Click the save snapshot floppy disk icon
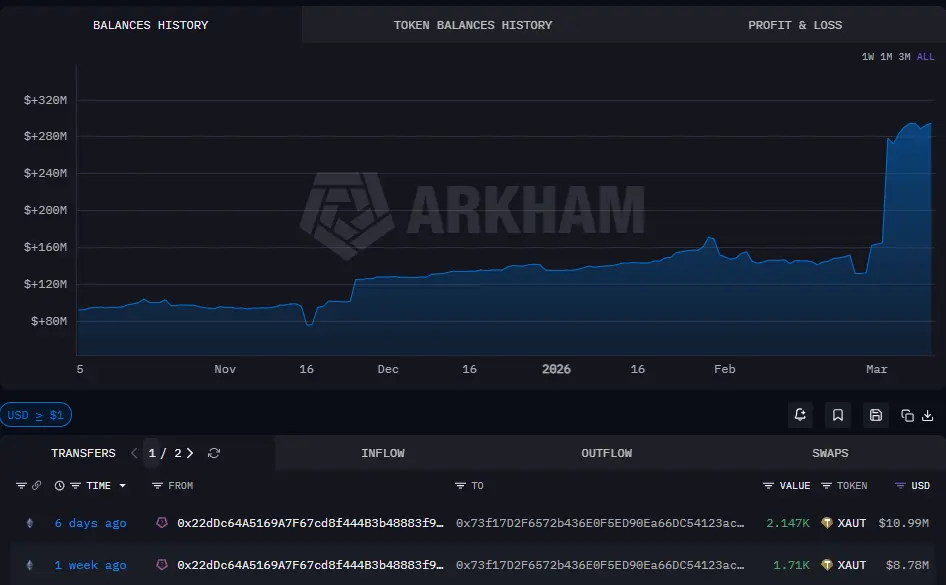This screenshot has width=946, height=585. [x=876, y=415]
